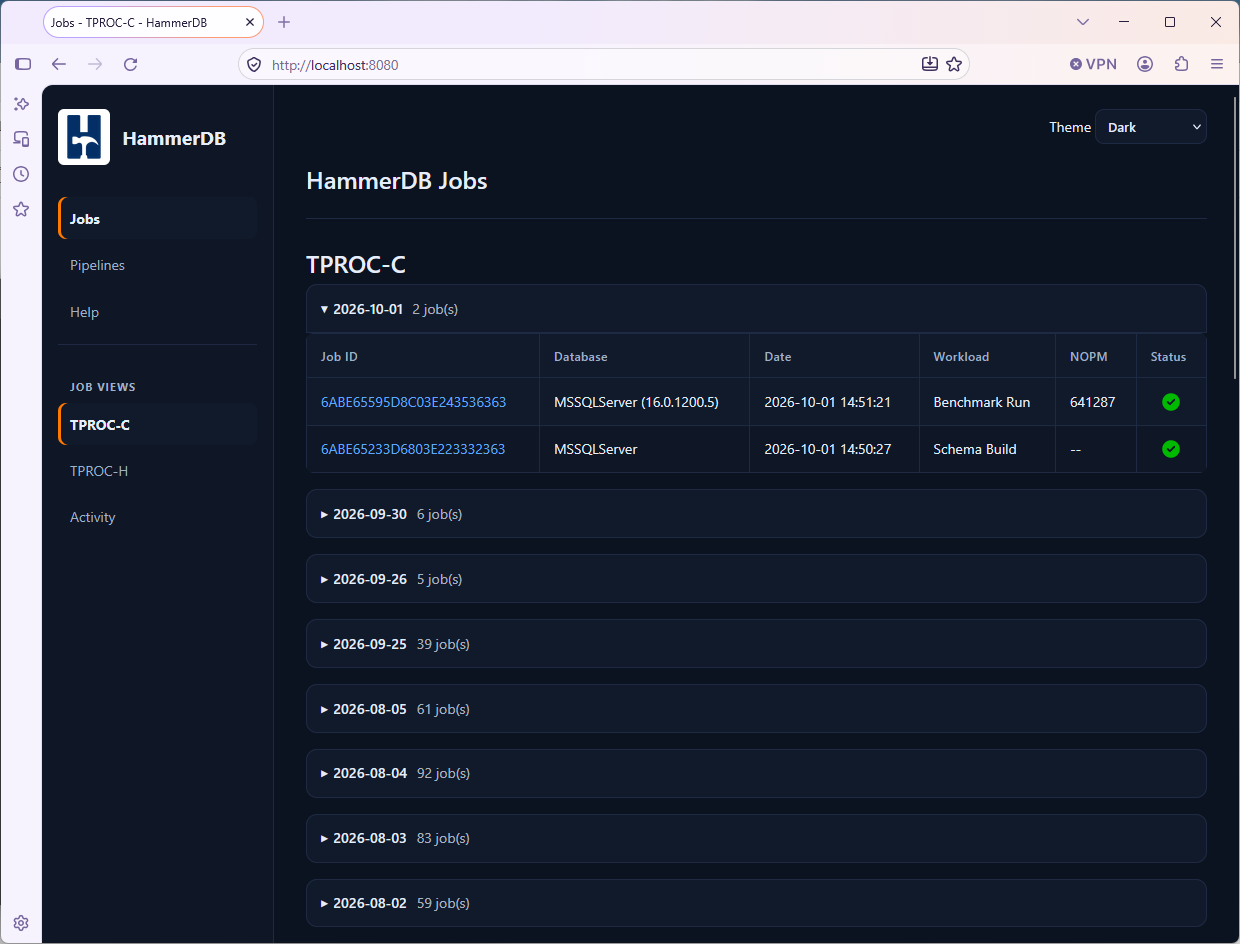This screenshot has width=1240, height=944.
Task: Open the Activity job view
Action: click(x=158, y=517)
